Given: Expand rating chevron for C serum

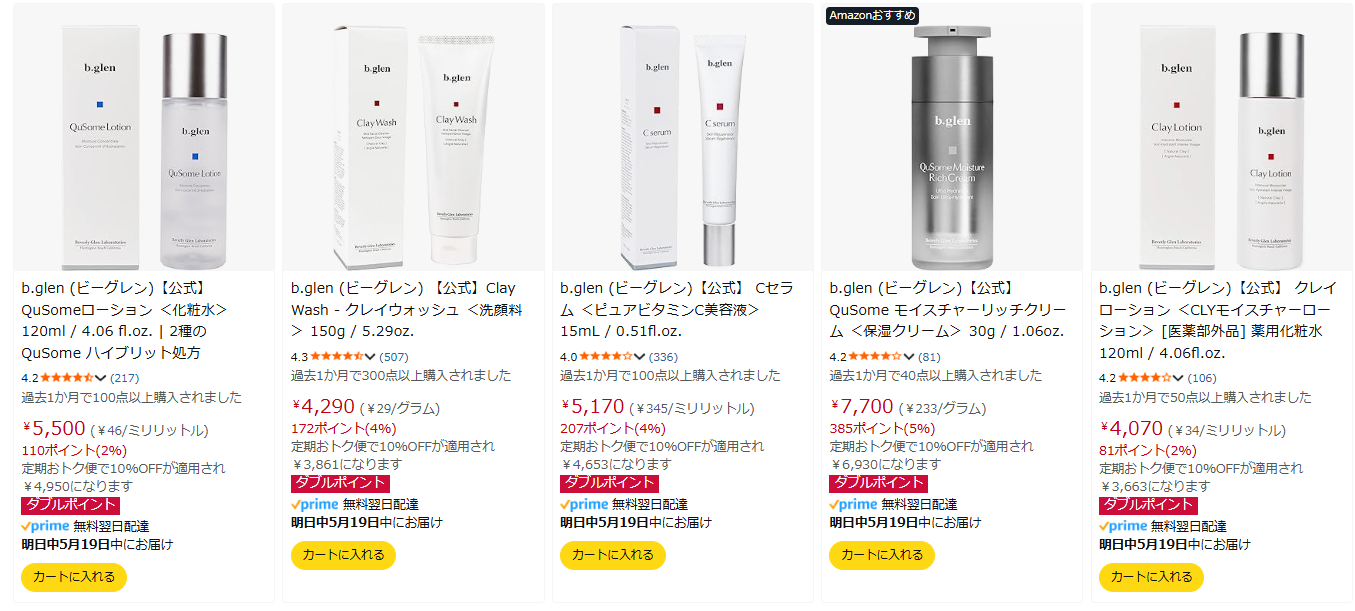Looking at the screenshot, I should click(x=639, y=356).
